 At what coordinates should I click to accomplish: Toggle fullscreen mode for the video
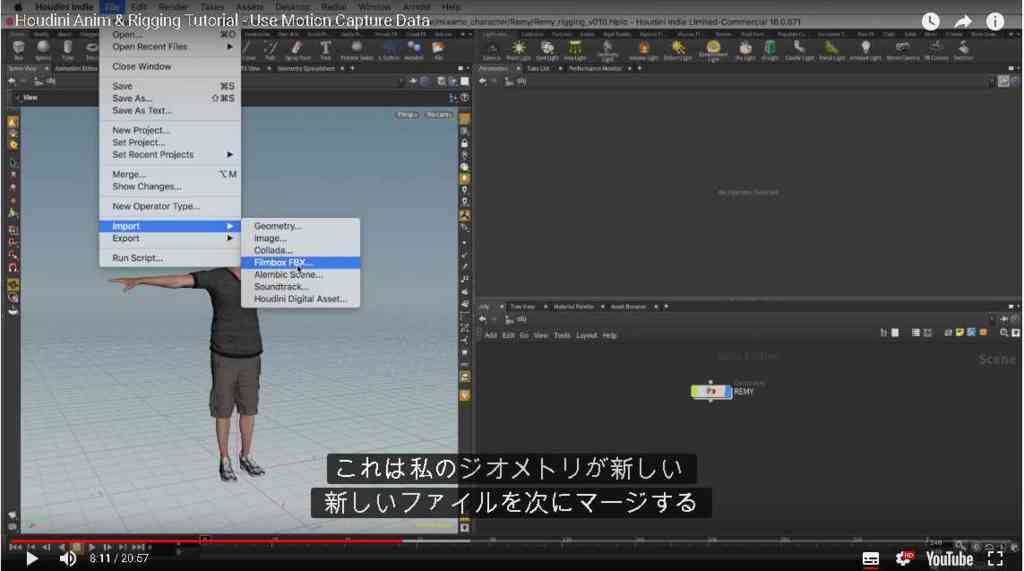995,559
